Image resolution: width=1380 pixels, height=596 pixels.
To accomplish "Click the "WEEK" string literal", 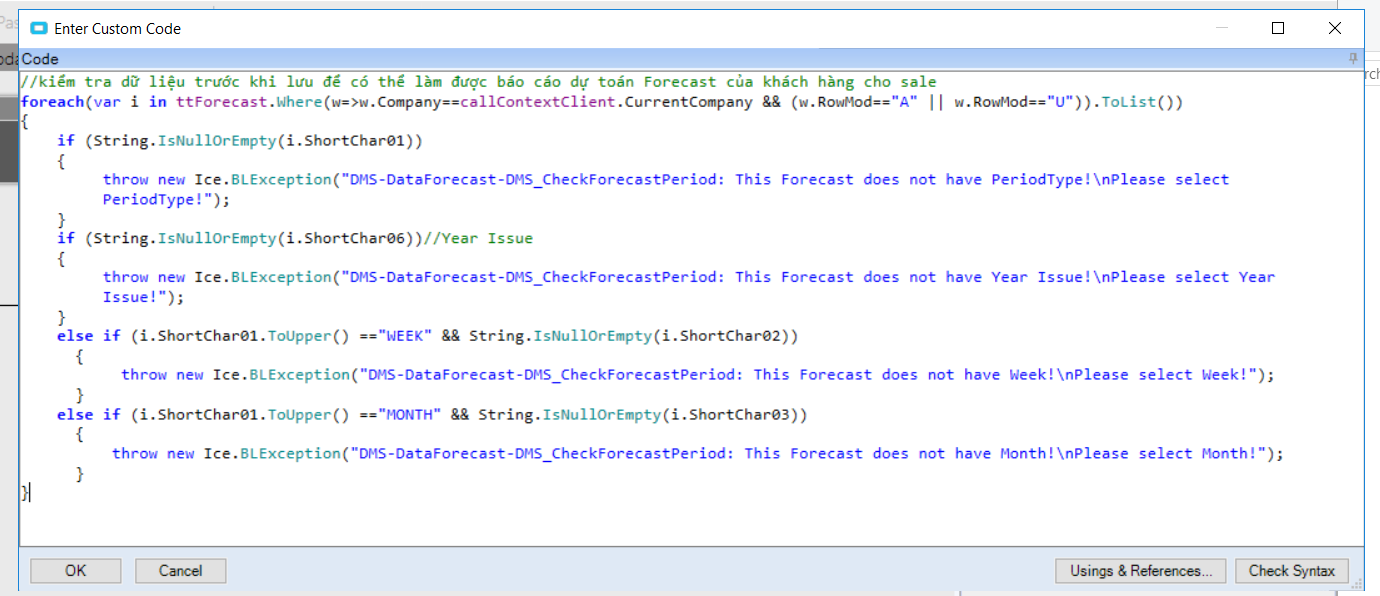I will [405, 336].
